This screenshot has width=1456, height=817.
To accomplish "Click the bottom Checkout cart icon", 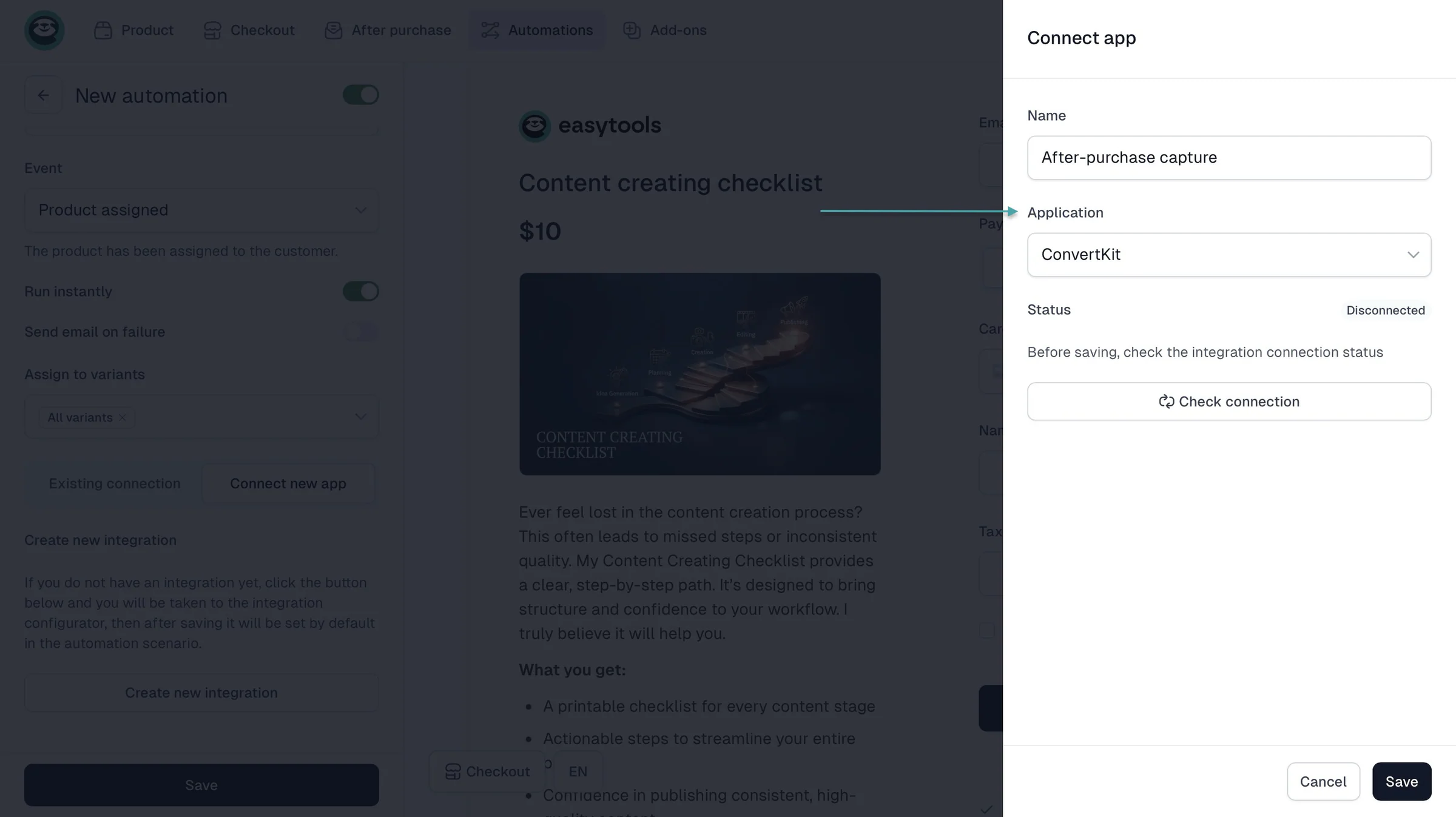I will click(x=453, y=772).
